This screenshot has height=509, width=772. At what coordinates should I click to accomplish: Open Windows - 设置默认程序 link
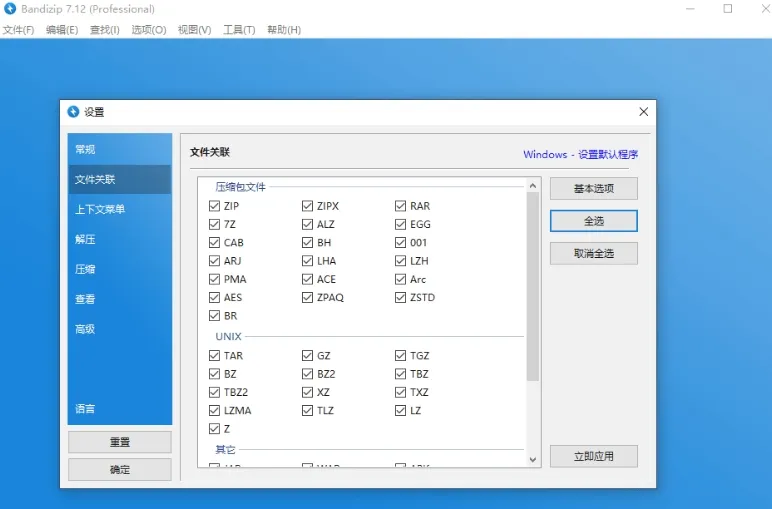[x=580, y=154]
